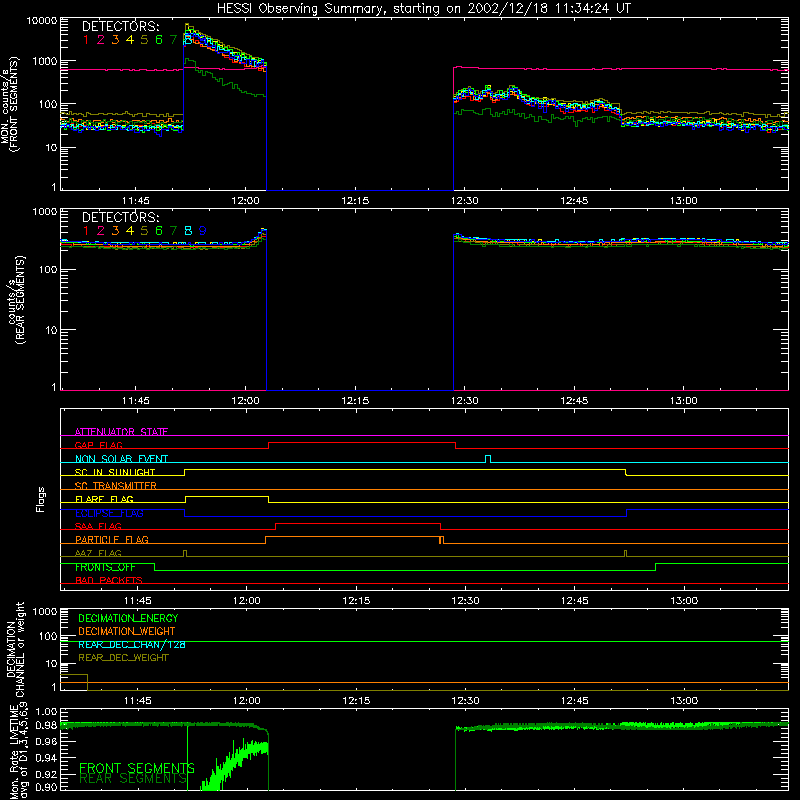800x800 pixels.
Task: Click the DECIMATION_ENERGY legend label
Action: (x=128, y=618)
